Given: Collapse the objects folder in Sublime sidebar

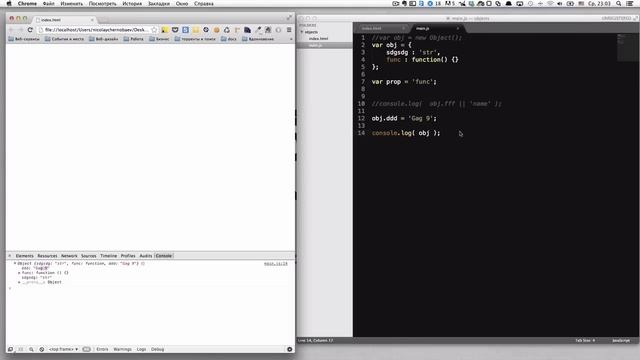Looking at the screenshot, I should coord(302,32).
